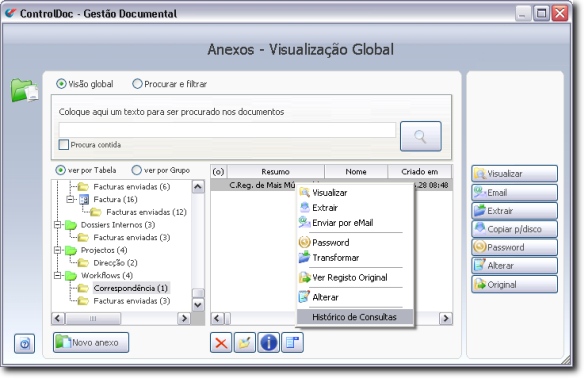Viewport: 584px width, 380px height.
Task: Select ver por Grupo radio button
Action: click(x=137, y=170)
